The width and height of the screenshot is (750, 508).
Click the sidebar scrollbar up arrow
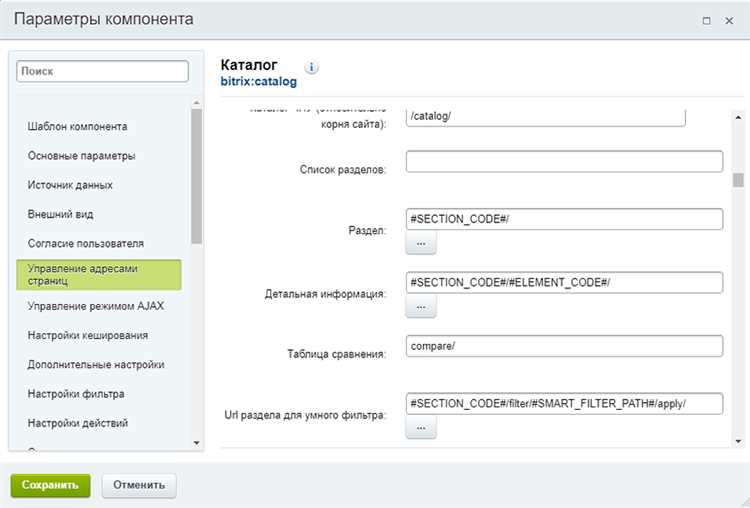(196, 103)
